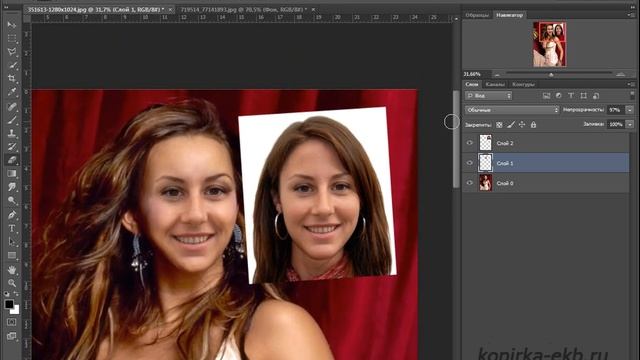Lock all layer attributes with padlock

point(533,125)
